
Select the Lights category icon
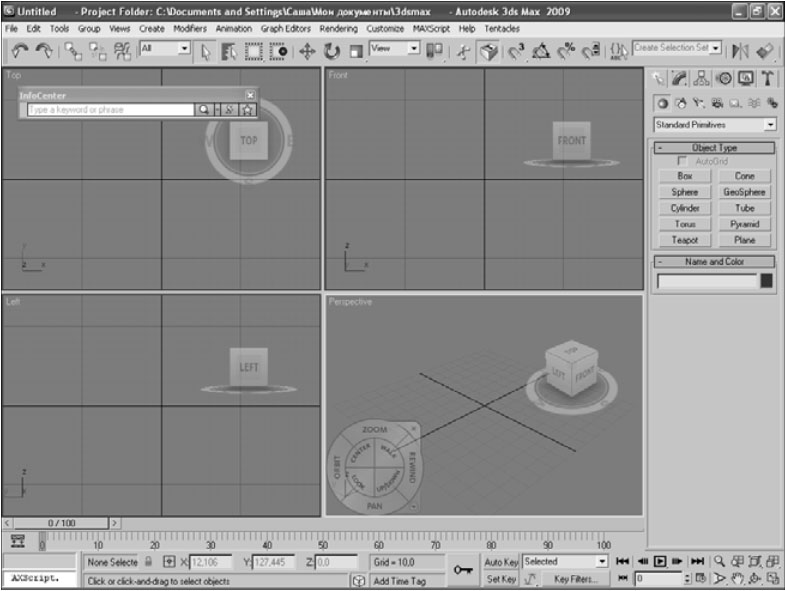(699, 103)
